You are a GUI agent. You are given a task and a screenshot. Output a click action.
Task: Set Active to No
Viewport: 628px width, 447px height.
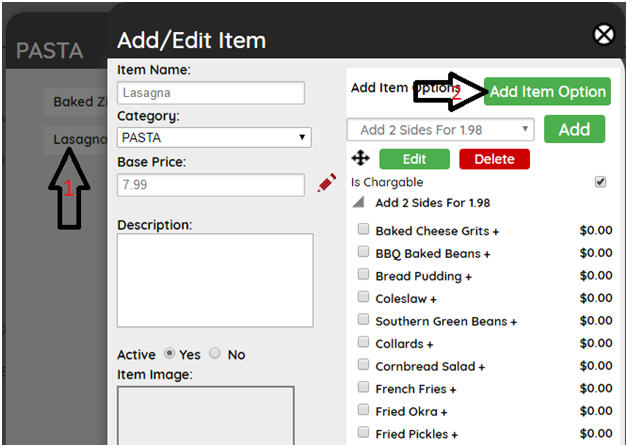pos(219,354)
